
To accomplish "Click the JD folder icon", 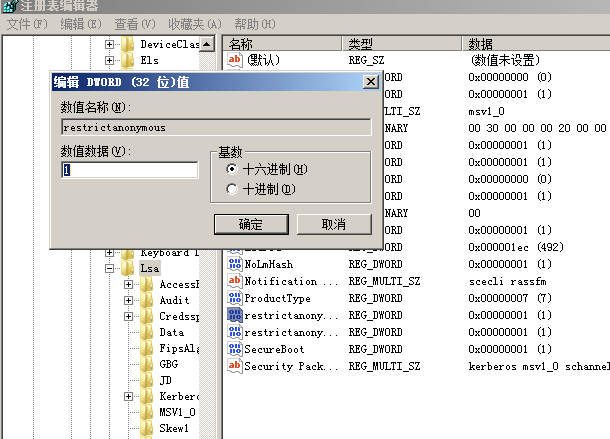I will pos(147,380).
